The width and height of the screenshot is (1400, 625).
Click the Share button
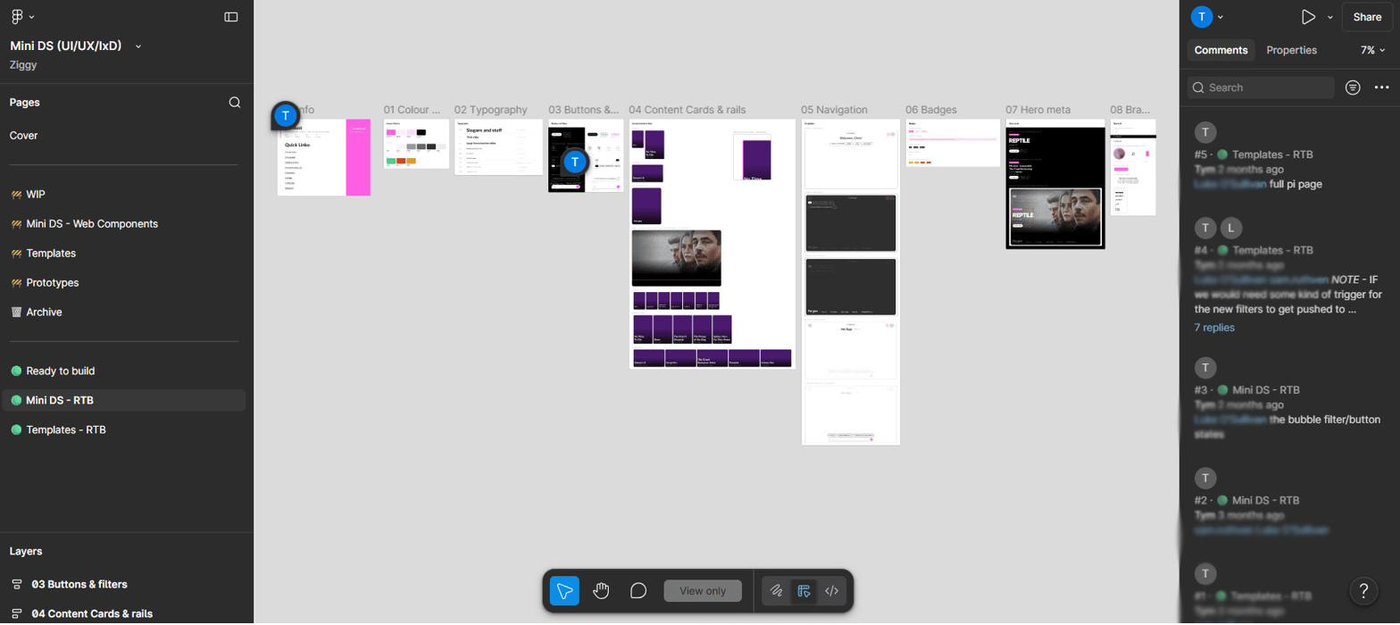click(1367, 17)
